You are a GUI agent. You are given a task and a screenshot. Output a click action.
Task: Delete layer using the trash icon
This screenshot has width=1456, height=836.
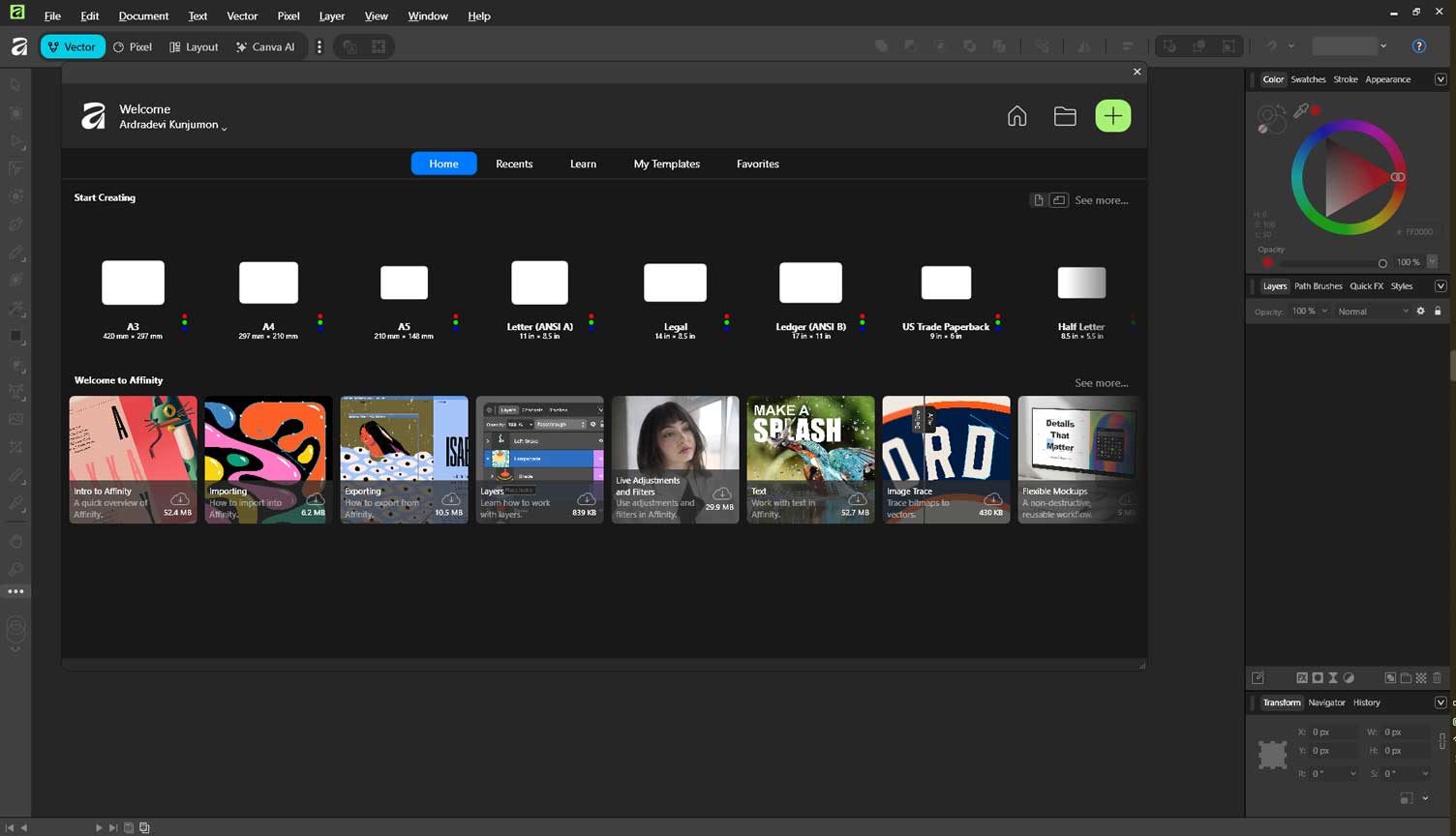1437,678
